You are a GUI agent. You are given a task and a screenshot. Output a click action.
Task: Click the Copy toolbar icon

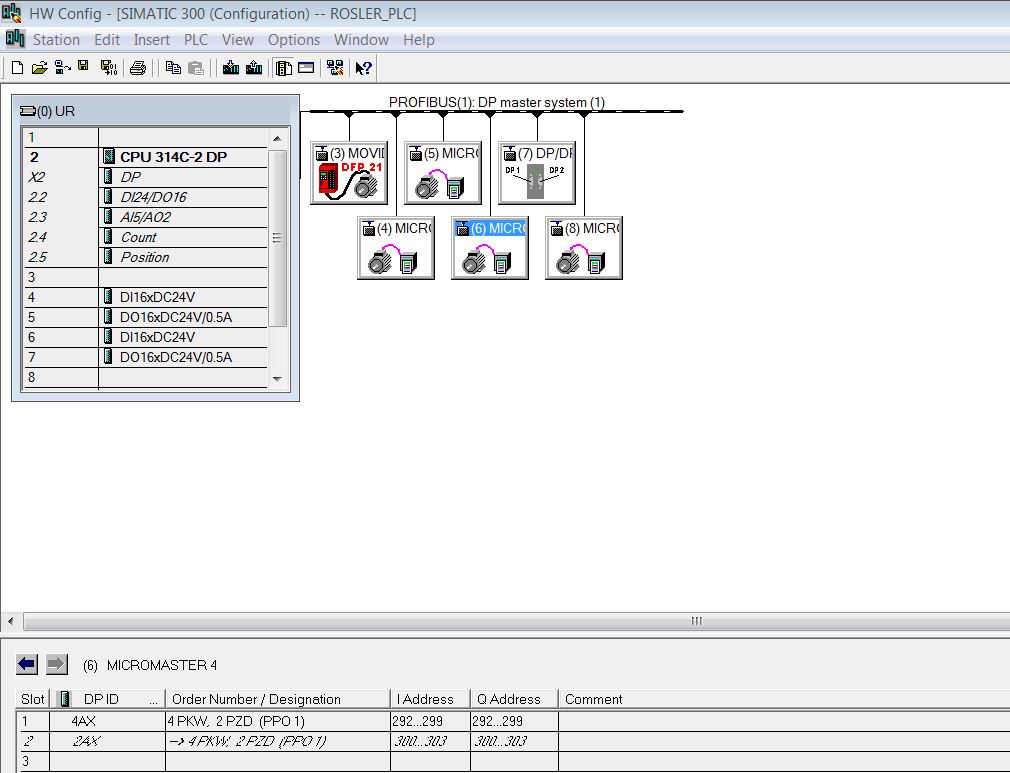[173, 68]
